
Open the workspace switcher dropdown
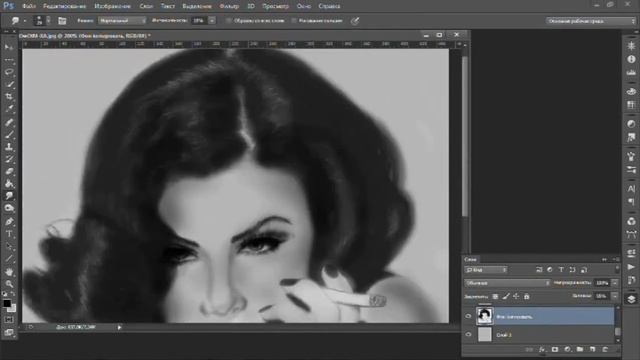591,21
